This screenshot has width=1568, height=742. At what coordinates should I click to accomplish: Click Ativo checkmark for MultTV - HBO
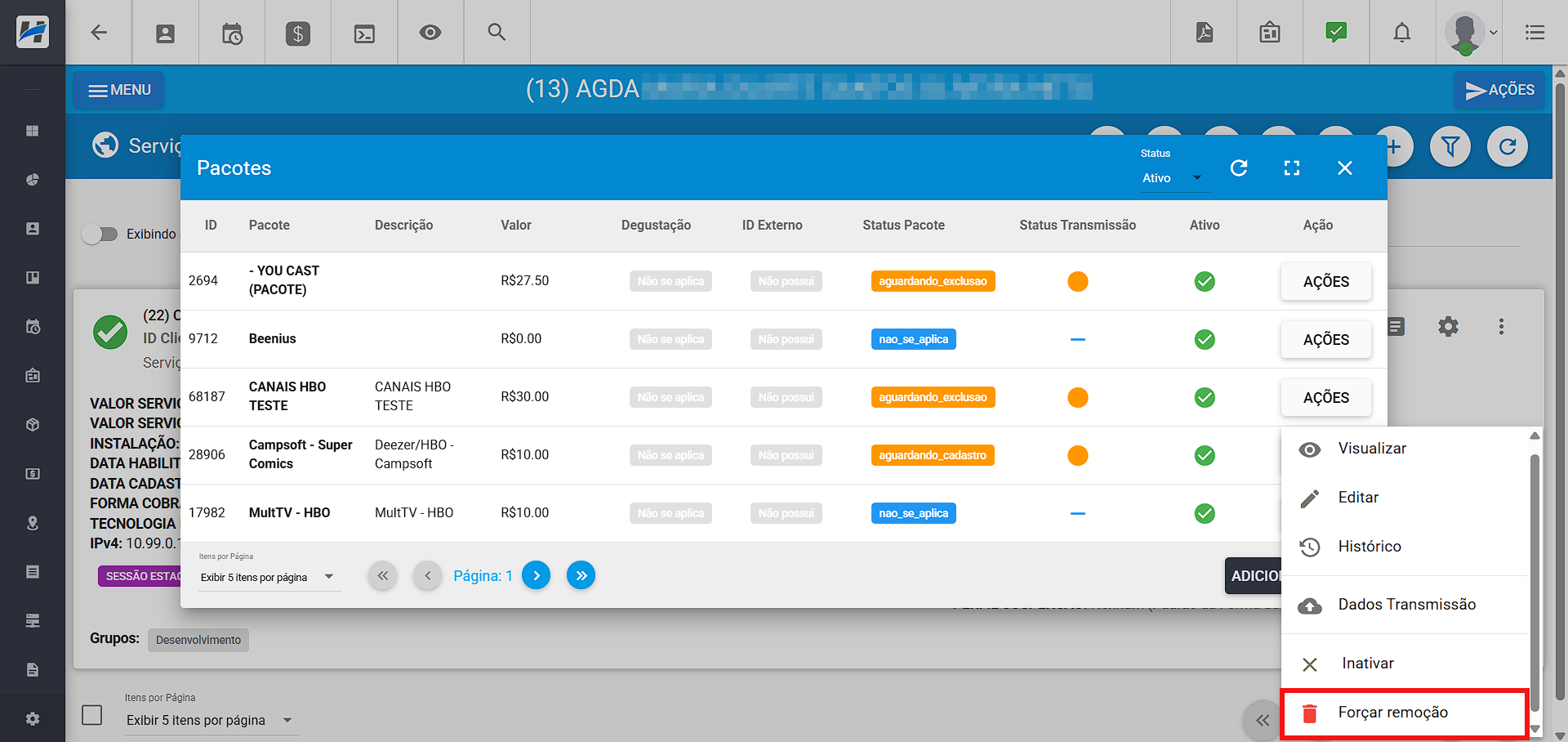tap(1205, 513)
